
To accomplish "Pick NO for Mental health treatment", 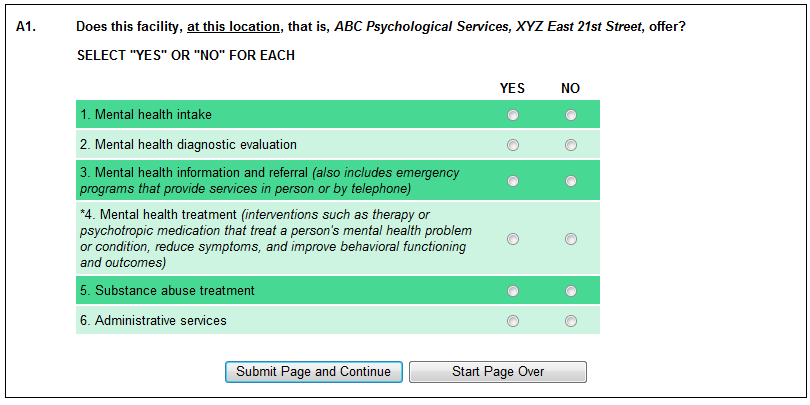I will click(x=571, y=239).
